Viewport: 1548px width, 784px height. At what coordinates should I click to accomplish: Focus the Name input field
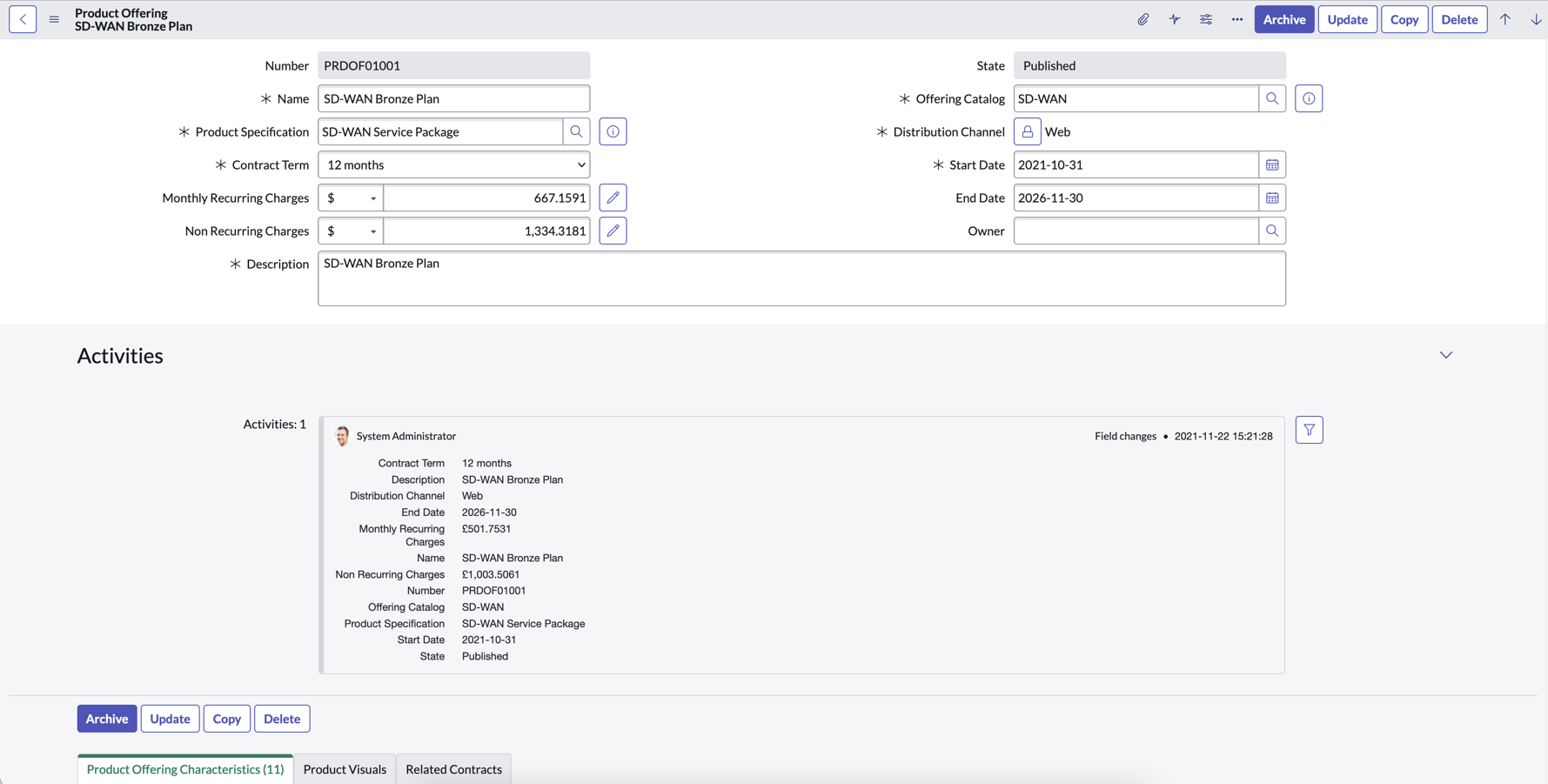[453, 98]
